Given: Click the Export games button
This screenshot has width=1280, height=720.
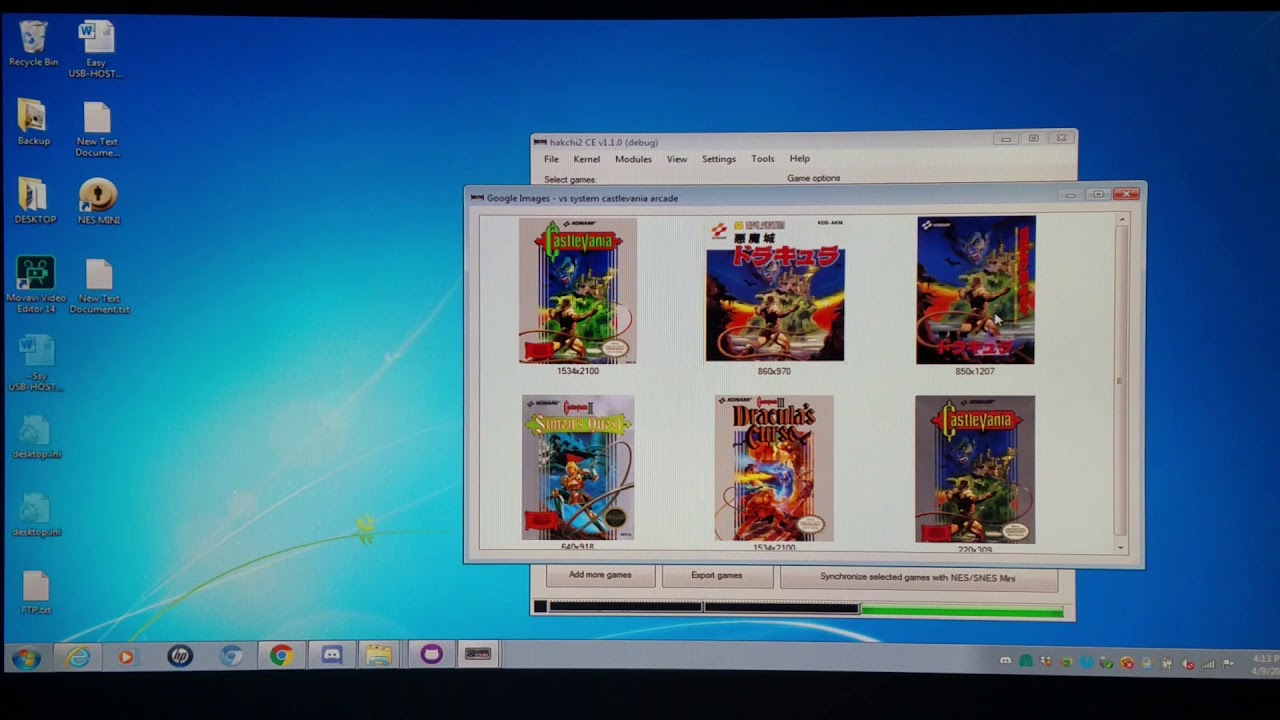Looking at the screenshot, I should point(717,576).
